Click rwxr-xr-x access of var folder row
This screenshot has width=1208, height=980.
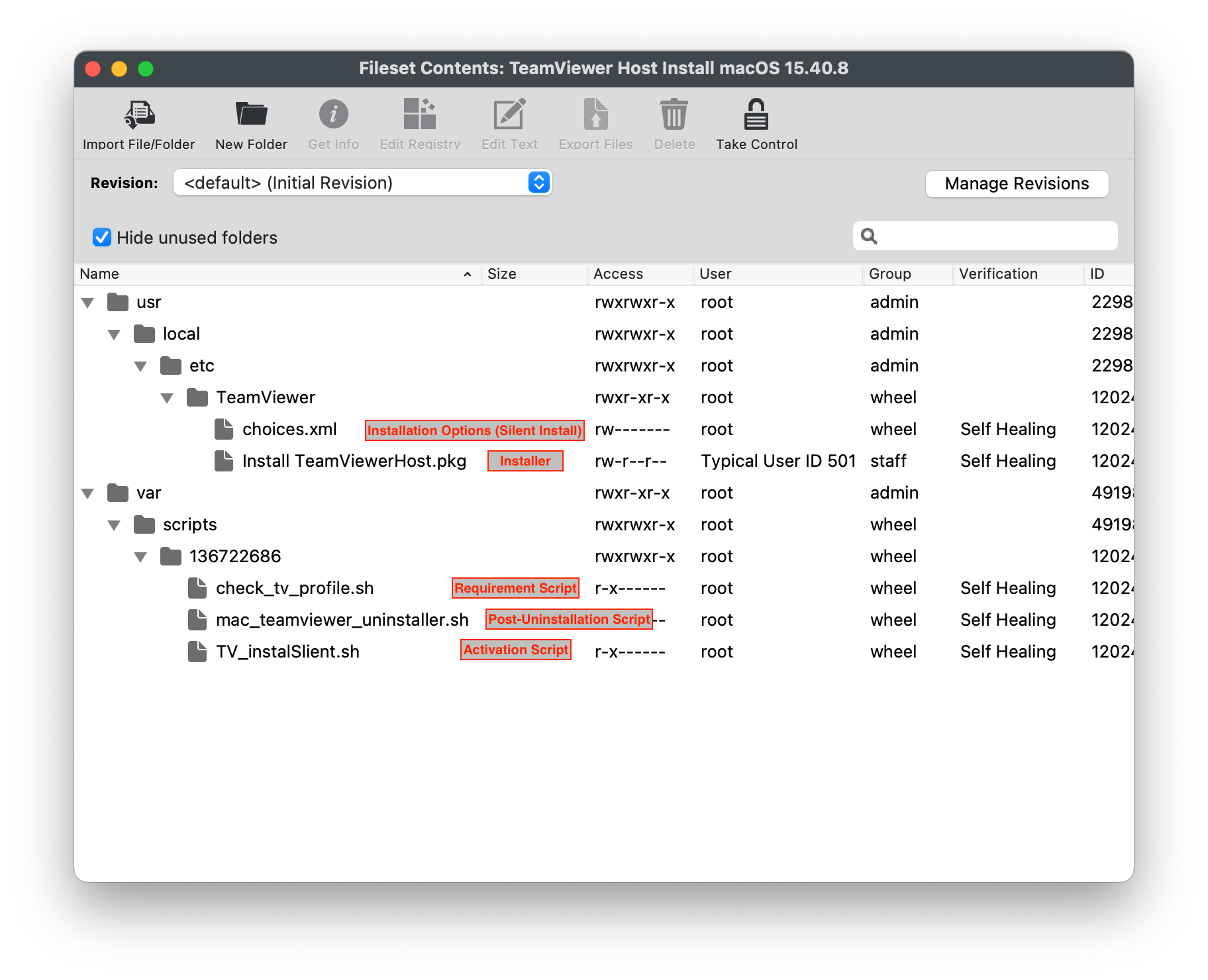[x=632, y=493]
